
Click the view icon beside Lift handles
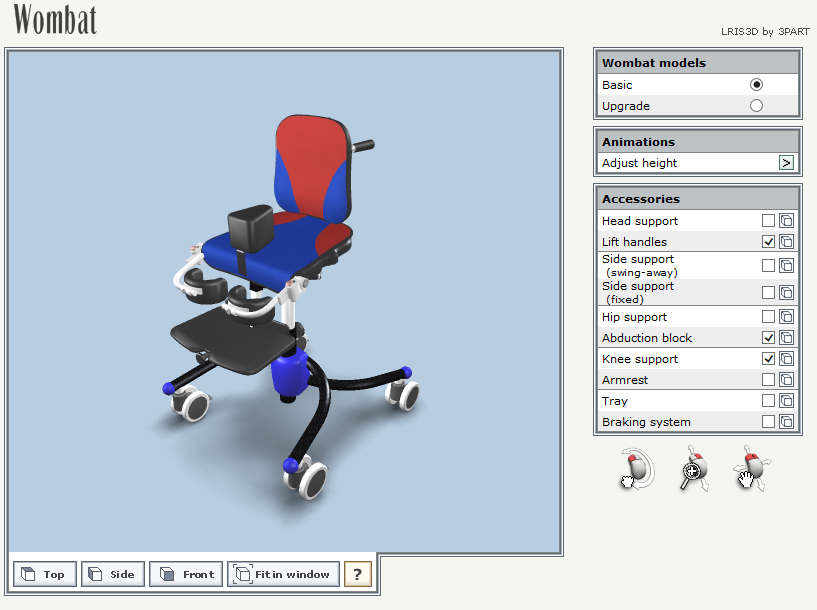[786, 242]
